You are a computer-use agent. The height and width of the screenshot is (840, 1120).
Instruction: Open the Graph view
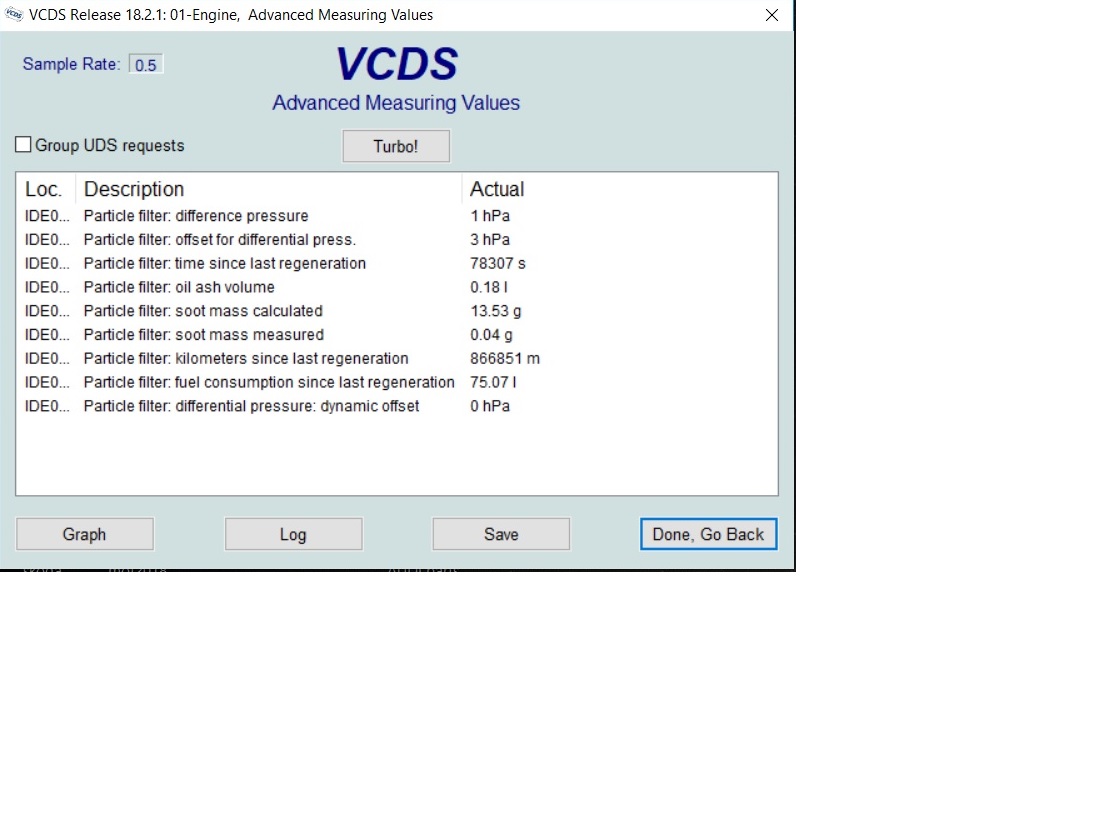point(84,534)
